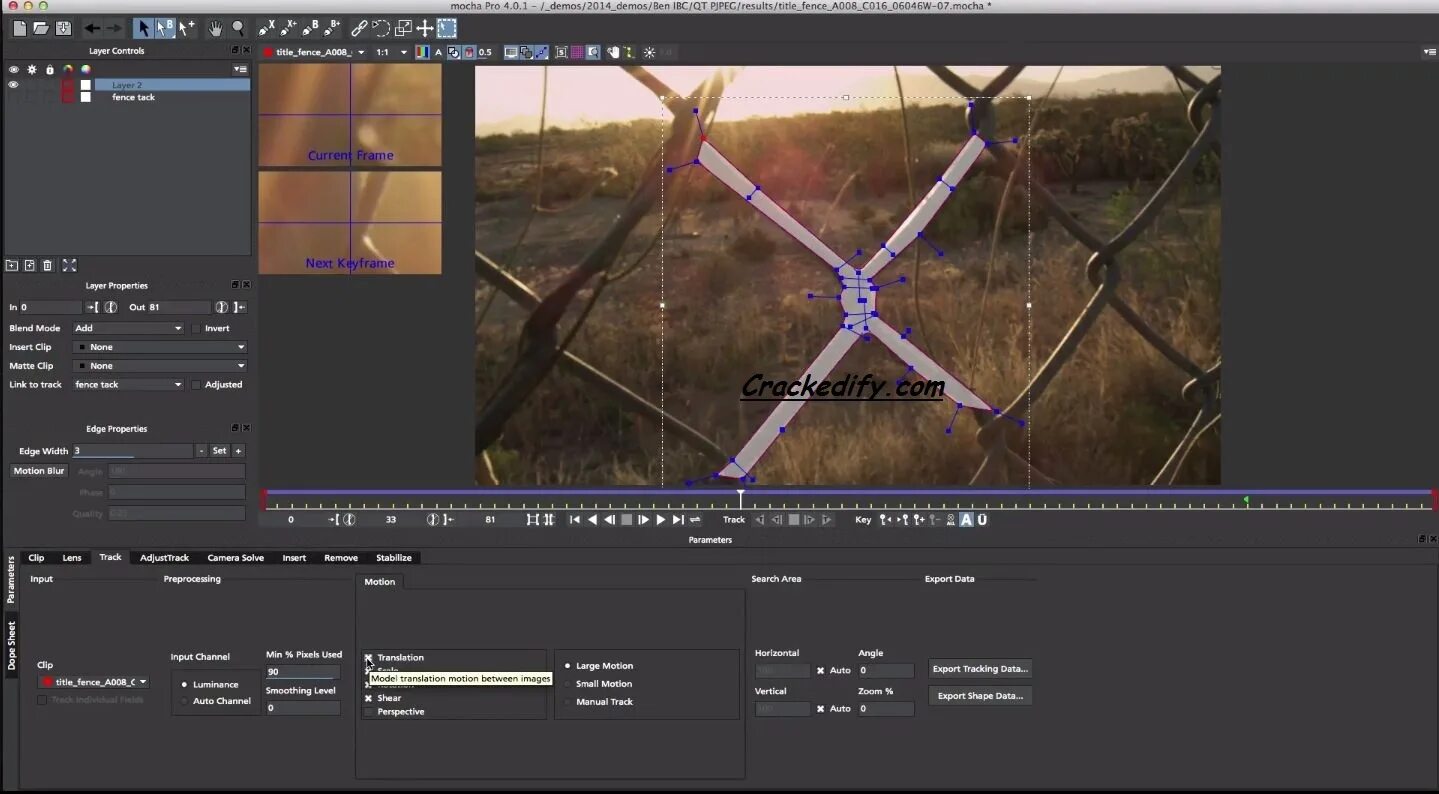Undo with the left arrow icon
This screenshot has height=794, width=1439.
click(92, 28)
